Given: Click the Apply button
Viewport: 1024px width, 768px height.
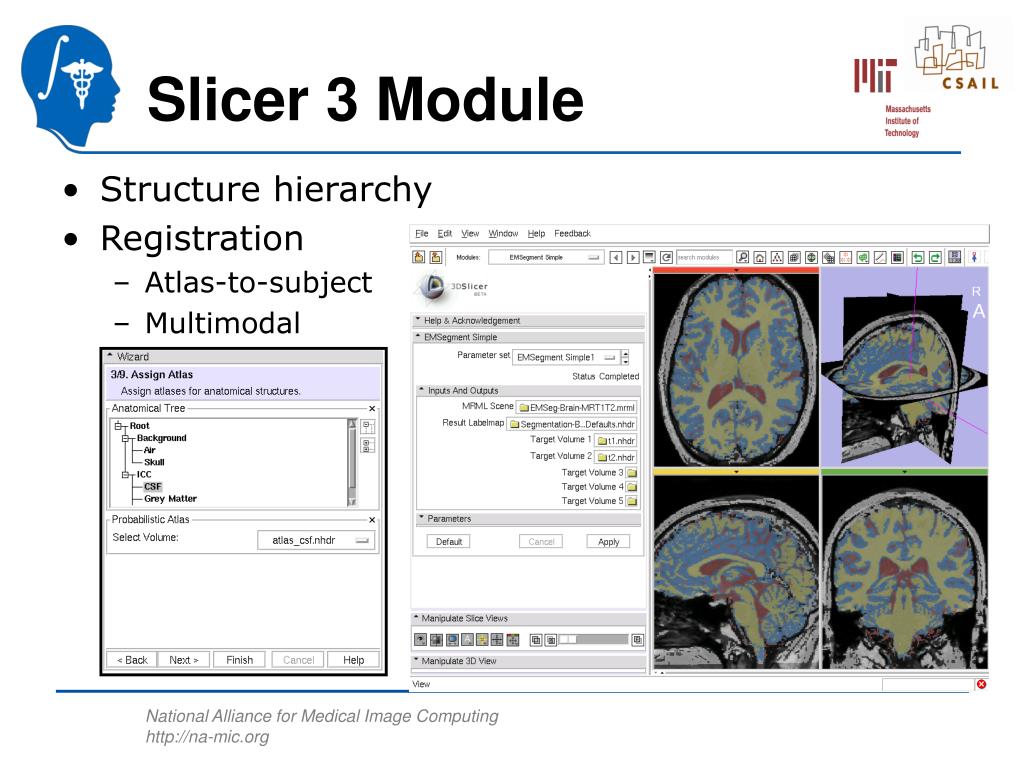Looking at the screenshot, I should [x=608, y=541].
